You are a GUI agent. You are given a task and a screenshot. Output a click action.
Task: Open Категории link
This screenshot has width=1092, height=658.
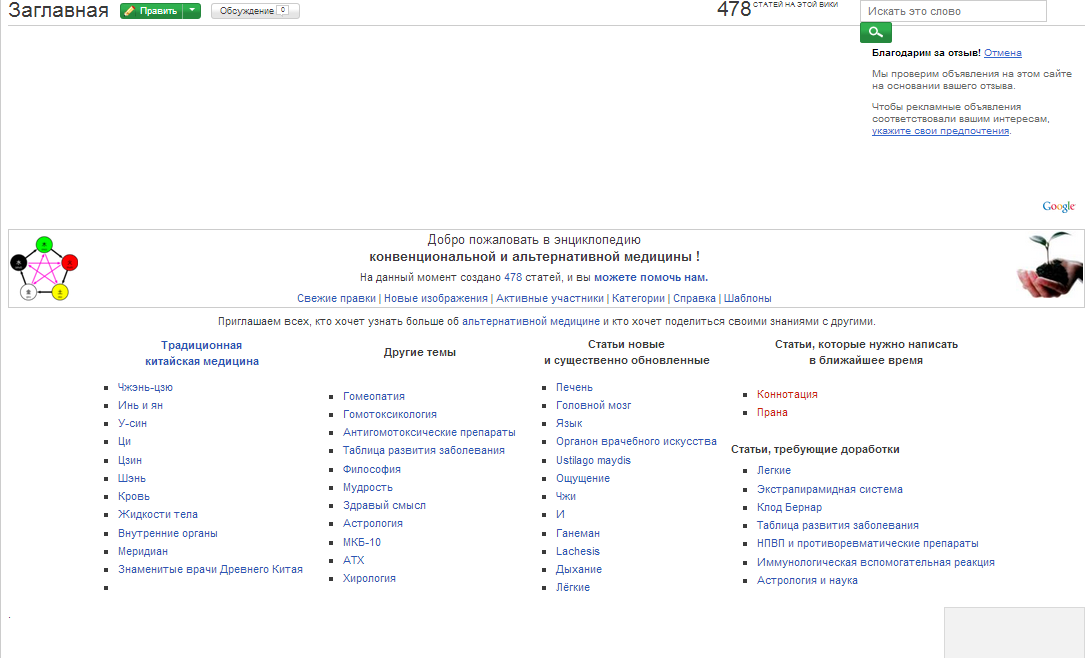[x=638, y=298]
